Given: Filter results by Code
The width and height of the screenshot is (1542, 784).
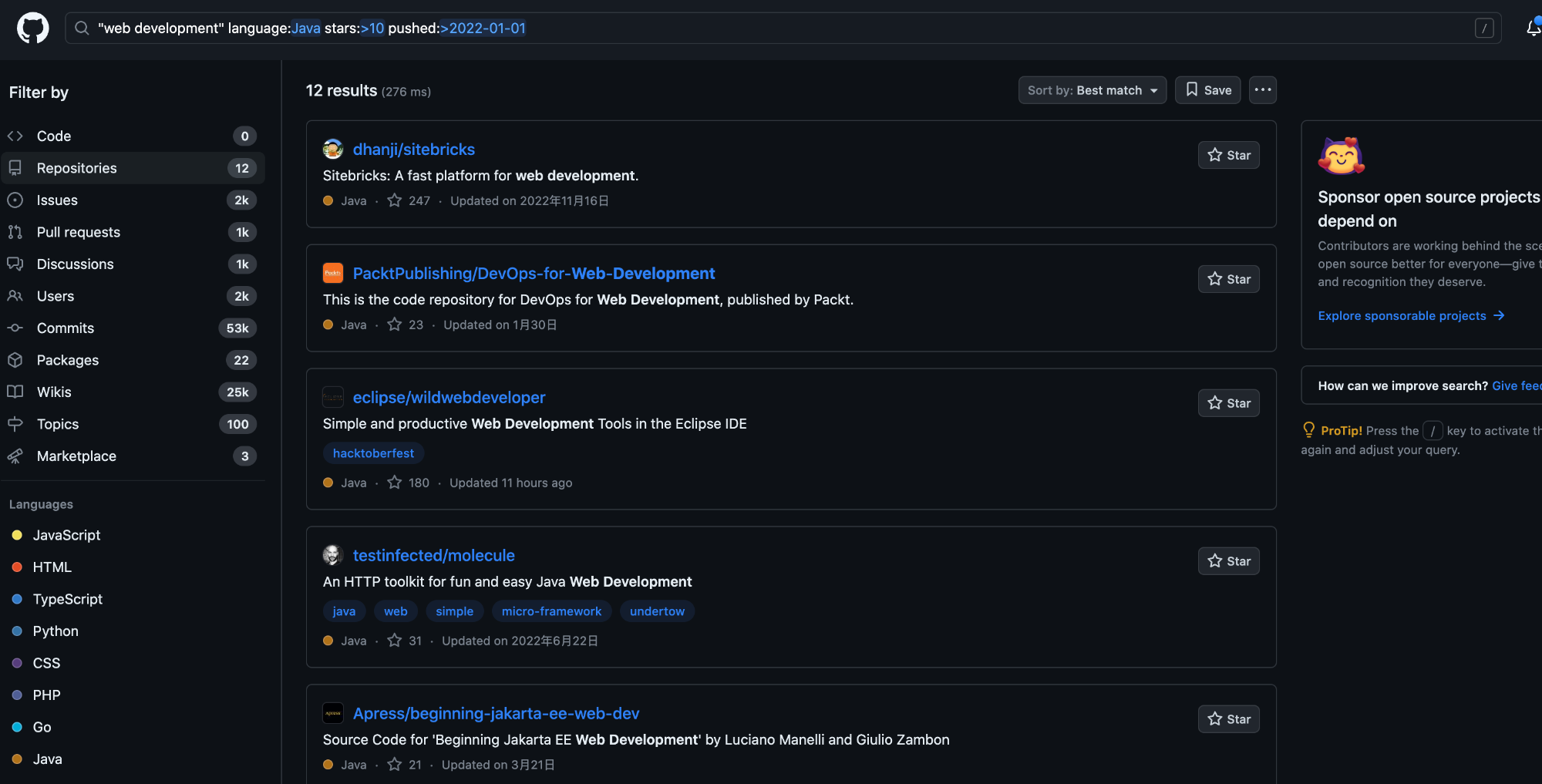Looking at the screenshot, I should coord(133,136).
